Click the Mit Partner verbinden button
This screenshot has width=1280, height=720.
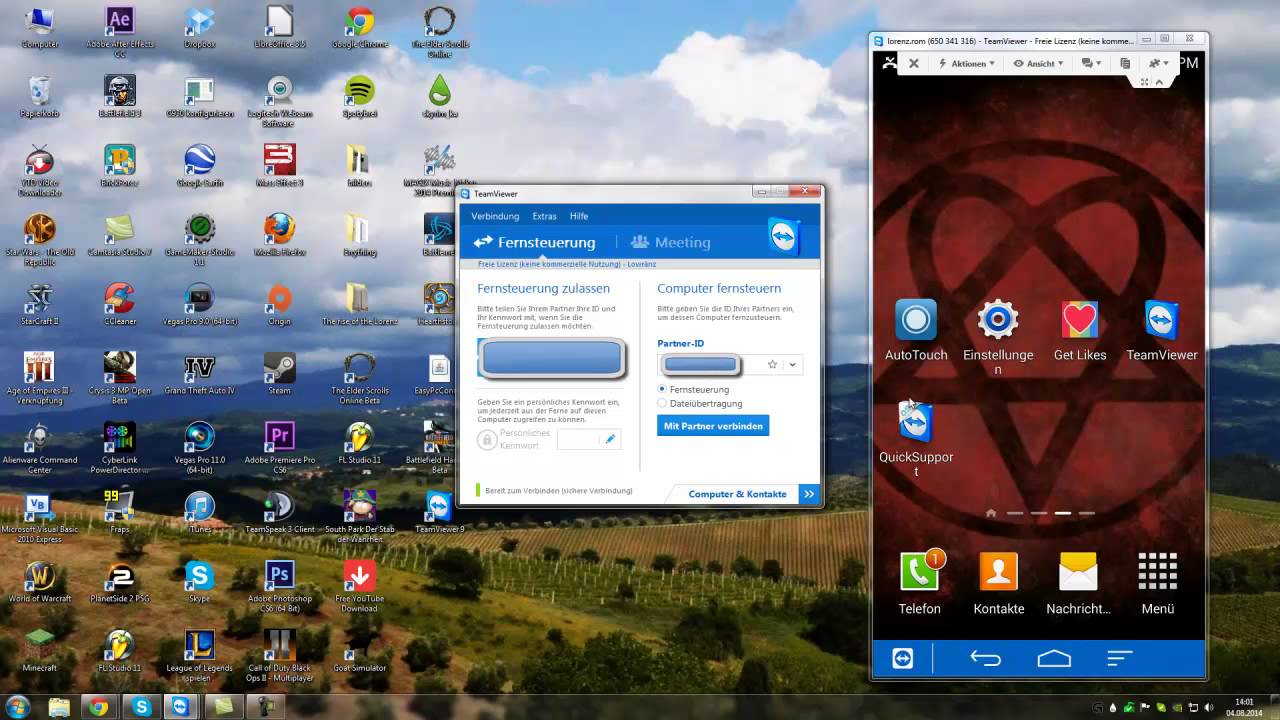(x=713, y=426)
